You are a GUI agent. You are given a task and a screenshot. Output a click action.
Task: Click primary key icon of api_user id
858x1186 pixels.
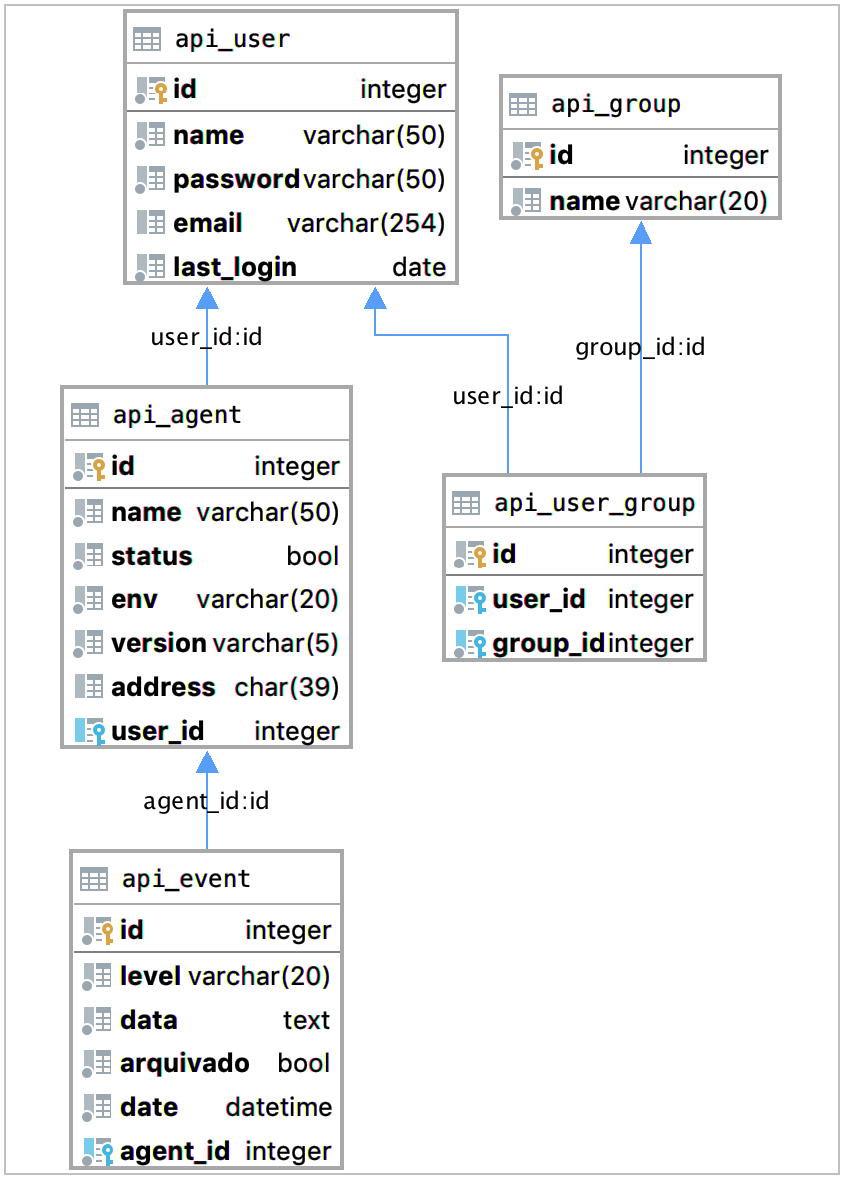pos(151,90)
